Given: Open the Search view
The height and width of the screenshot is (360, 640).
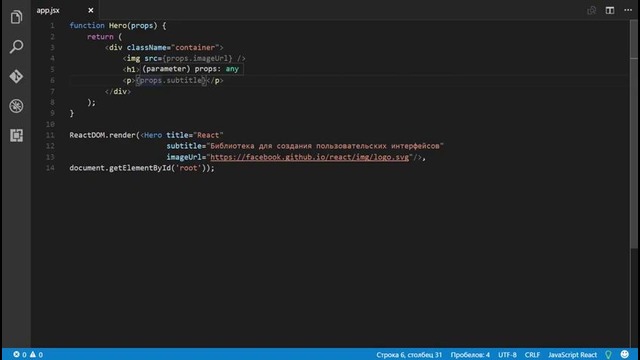Looking at the screenshot, I should point(16,47).
